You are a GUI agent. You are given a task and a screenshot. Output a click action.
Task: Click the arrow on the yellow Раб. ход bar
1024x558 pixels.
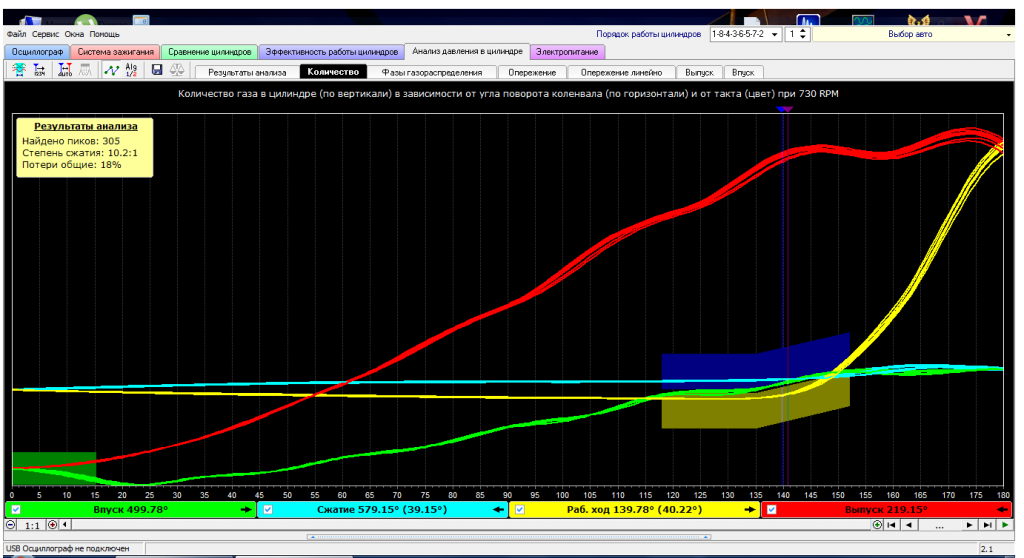tap(750, 510)
